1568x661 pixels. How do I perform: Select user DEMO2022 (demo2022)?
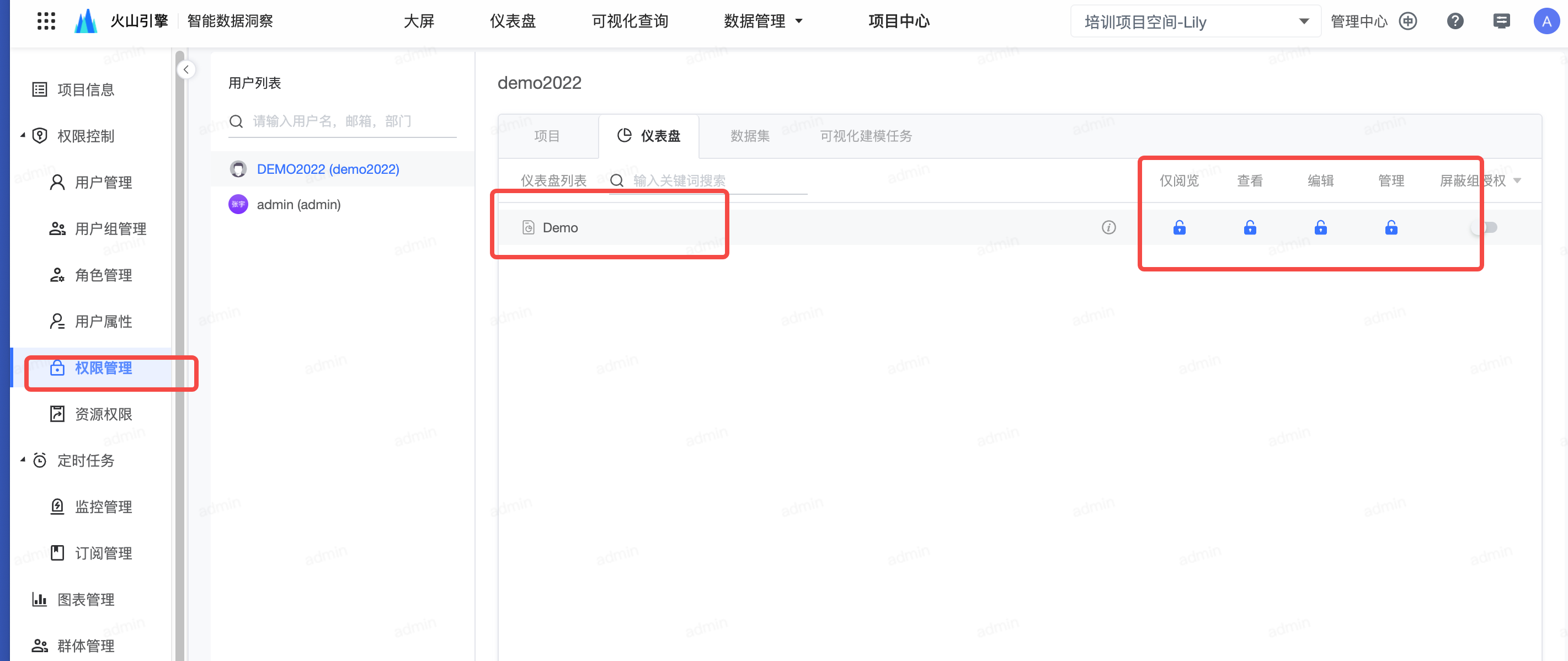point(343,169)
